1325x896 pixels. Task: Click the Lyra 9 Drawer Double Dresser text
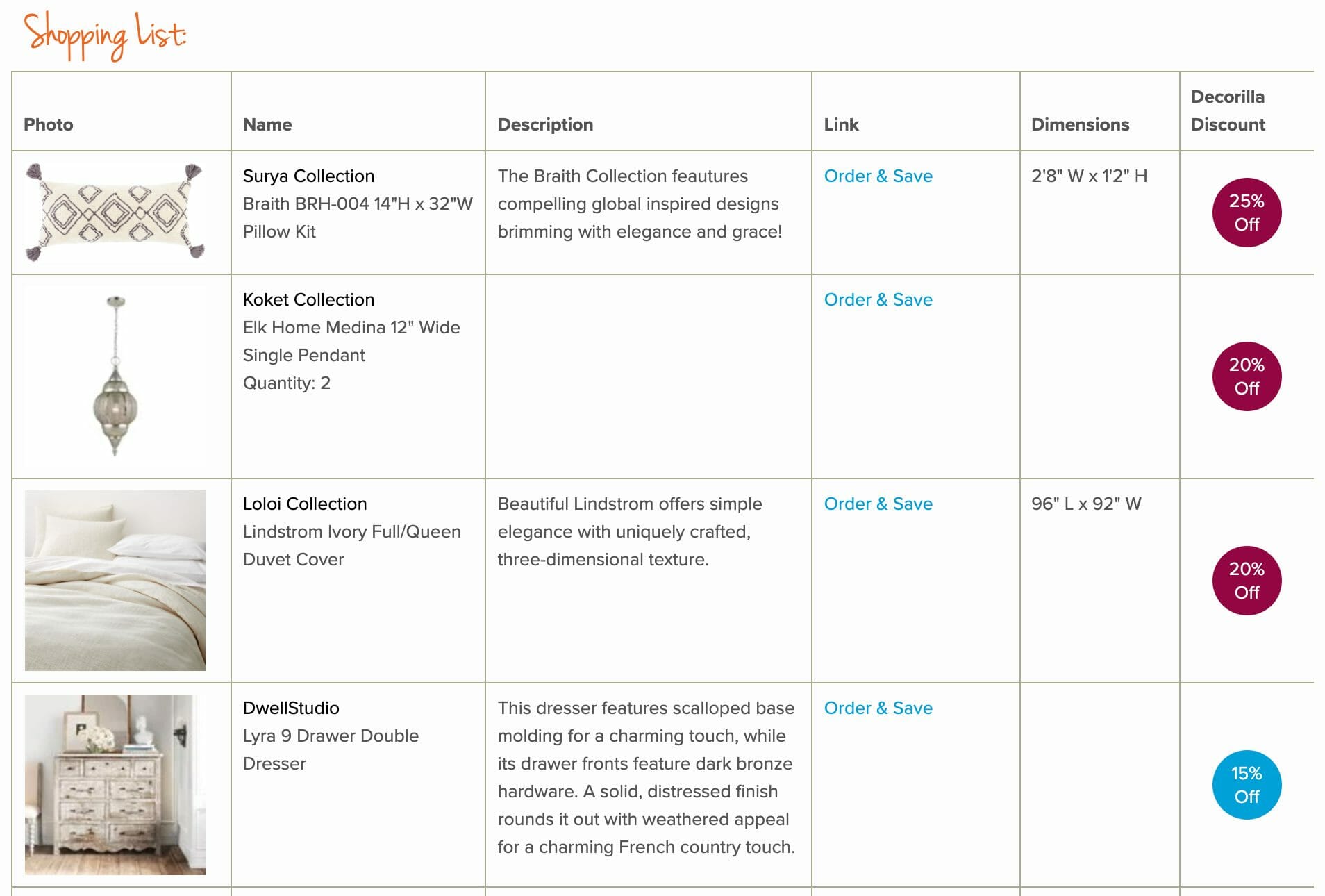point(331,749)
